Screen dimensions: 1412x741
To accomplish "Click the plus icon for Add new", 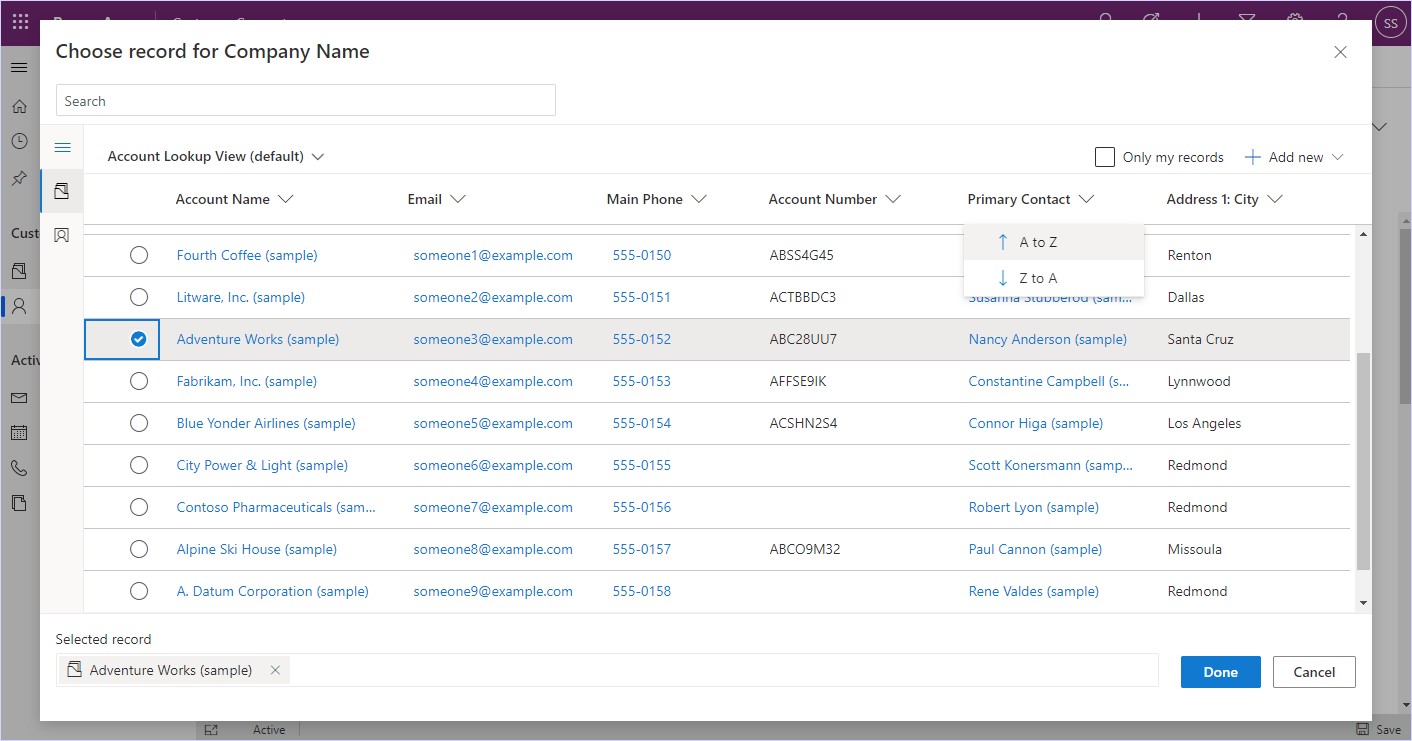I will [x=1252, y=157].
